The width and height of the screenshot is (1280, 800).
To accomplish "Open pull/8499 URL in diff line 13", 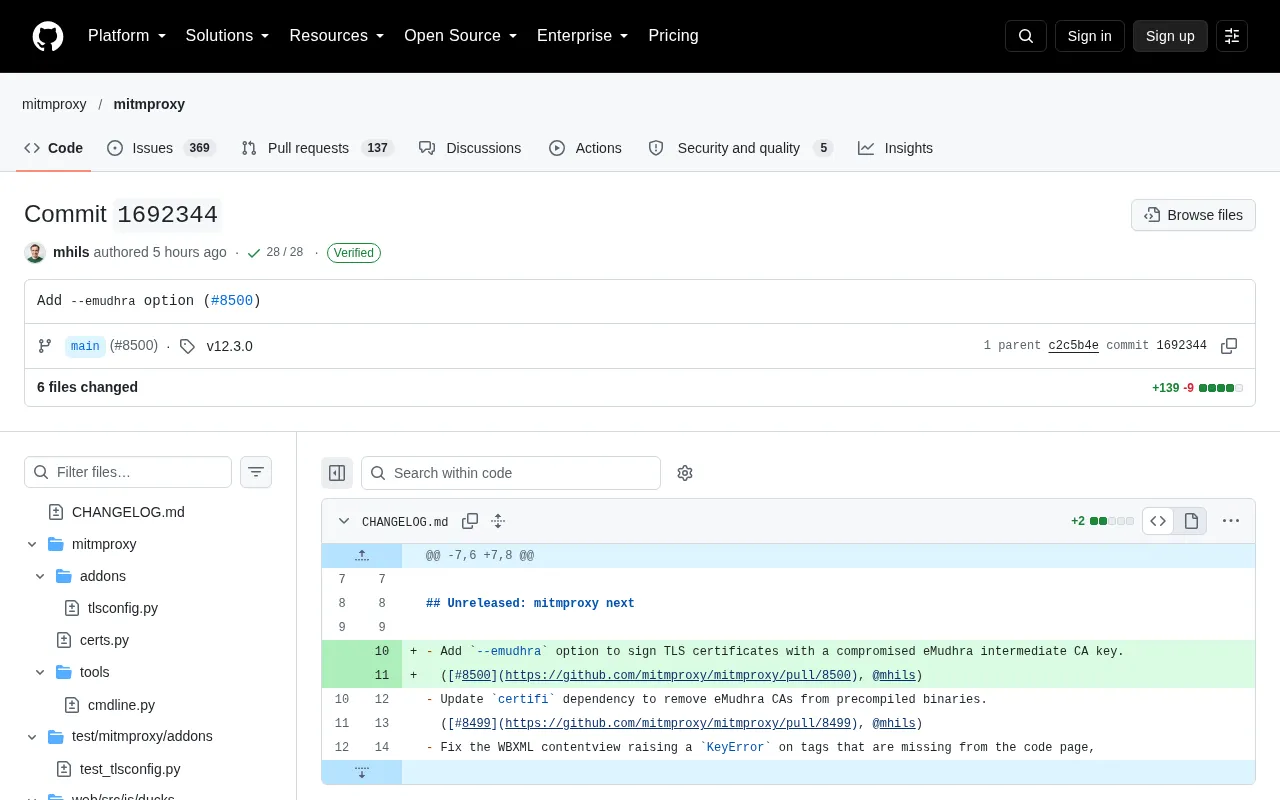I will pyautogui.click(x=678, y=723).
